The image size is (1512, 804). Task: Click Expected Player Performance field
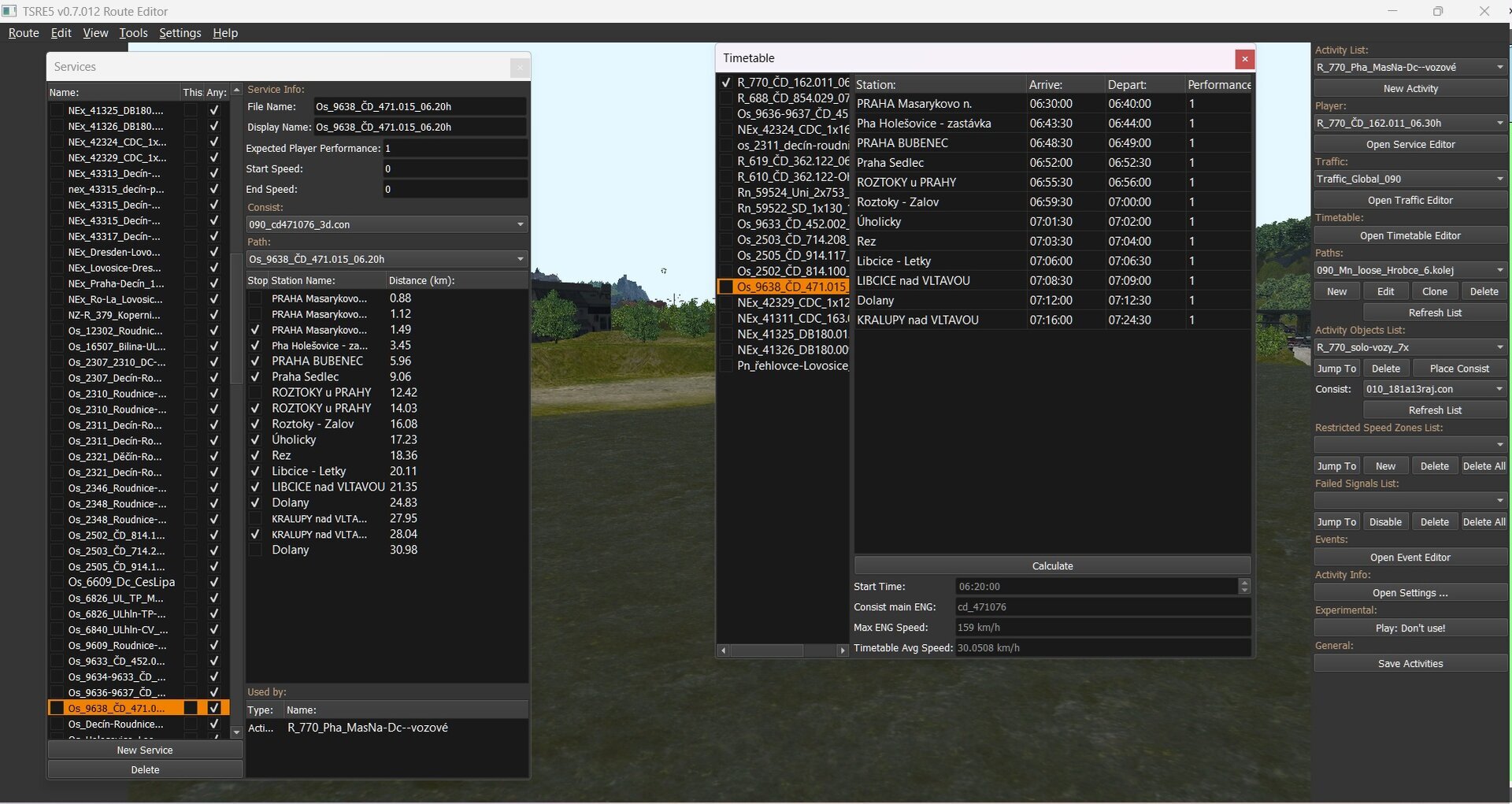pos(455,149)
